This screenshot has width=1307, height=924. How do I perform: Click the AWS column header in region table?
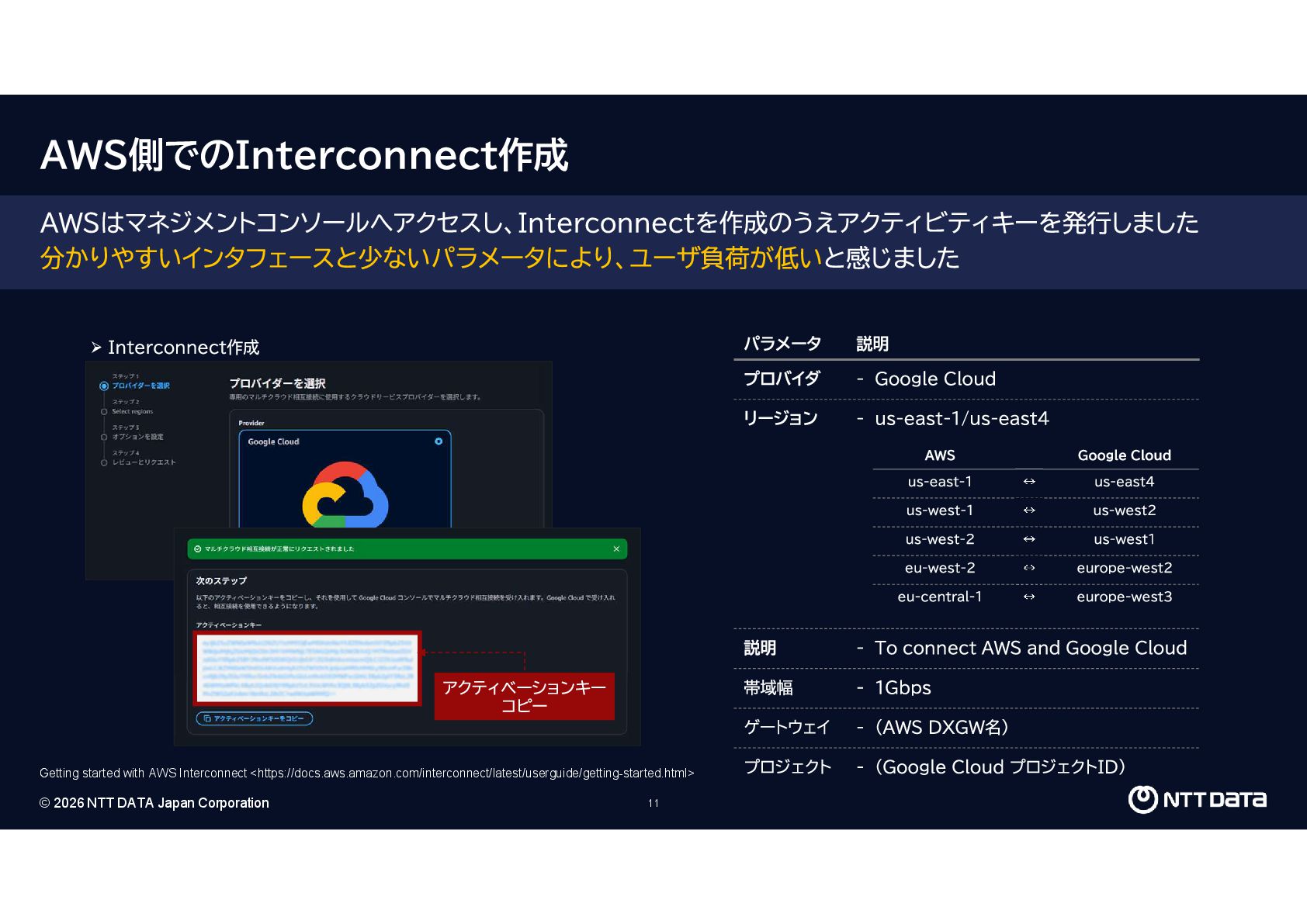940,455
